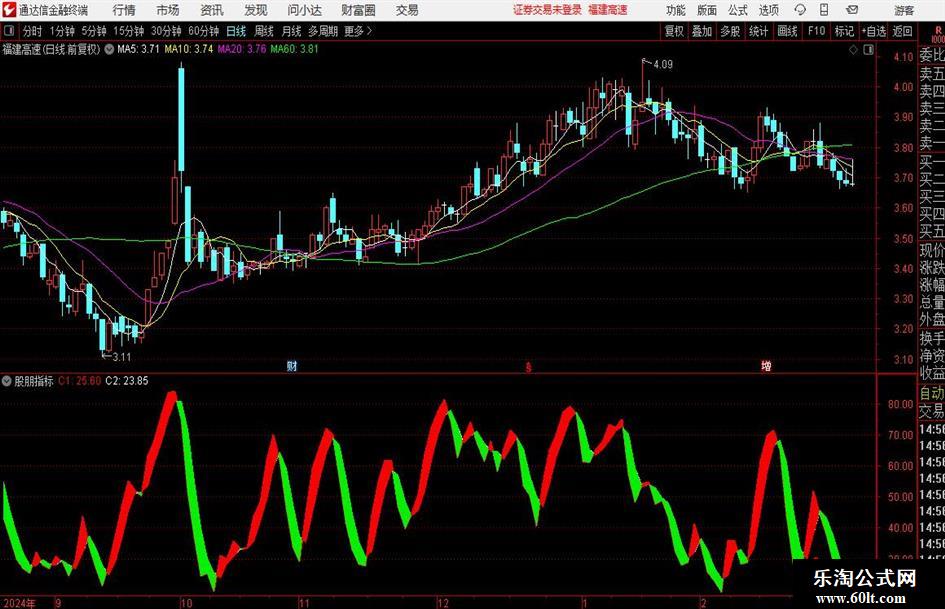Select the 日线 daily tab
Screen dimensions: 945x609
pos(236,31)
